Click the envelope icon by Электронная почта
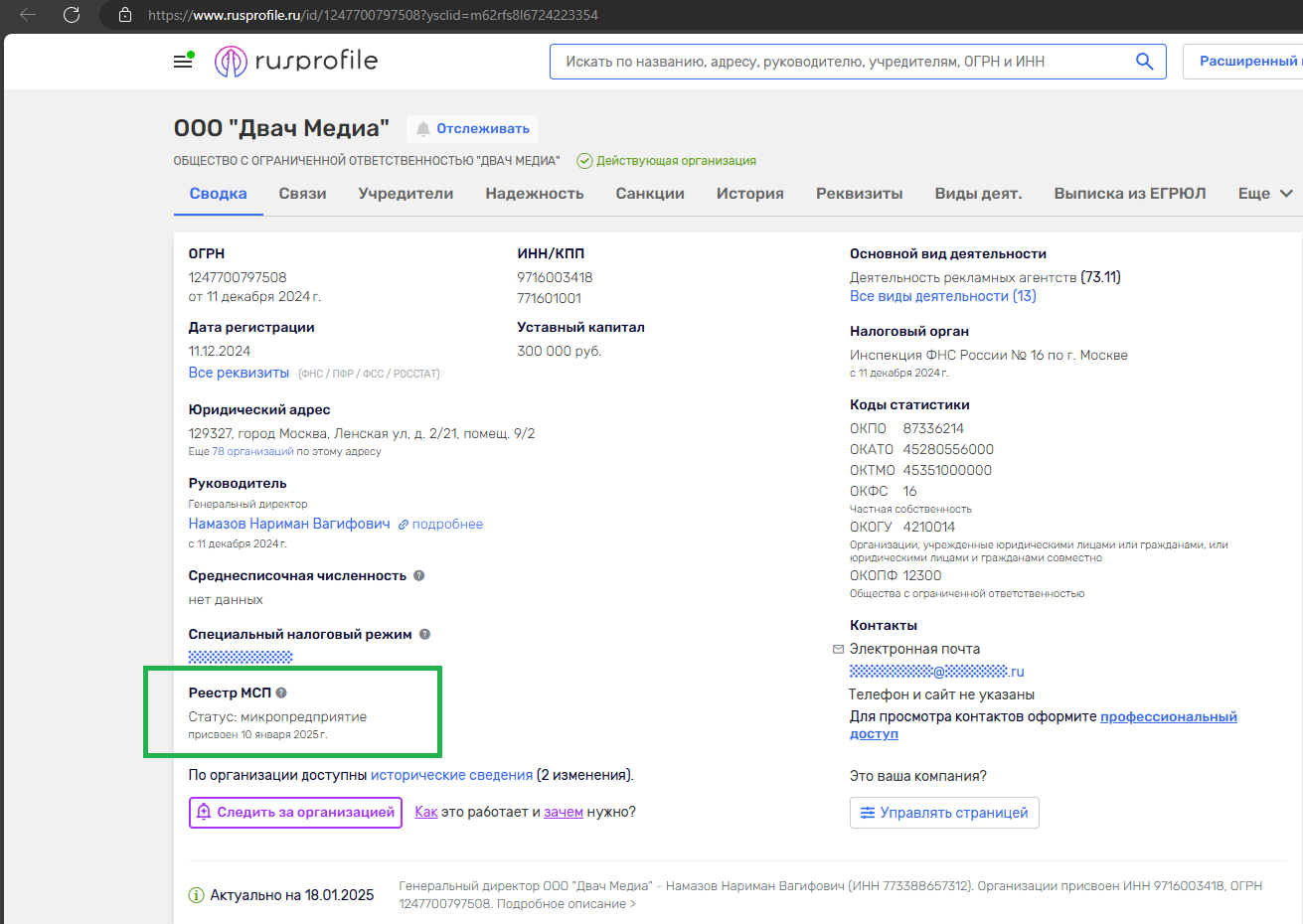Image resolution: width=1303 pixels, height=924 pixels. click(838, 649)
